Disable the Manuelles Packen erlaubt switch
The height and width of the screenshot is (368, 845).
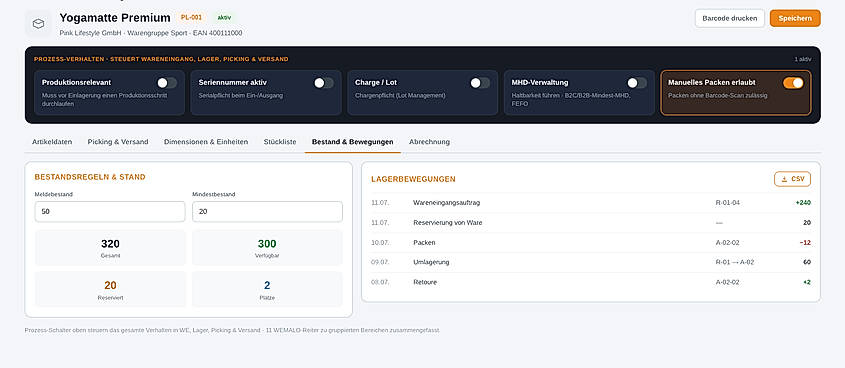point(793,82)
